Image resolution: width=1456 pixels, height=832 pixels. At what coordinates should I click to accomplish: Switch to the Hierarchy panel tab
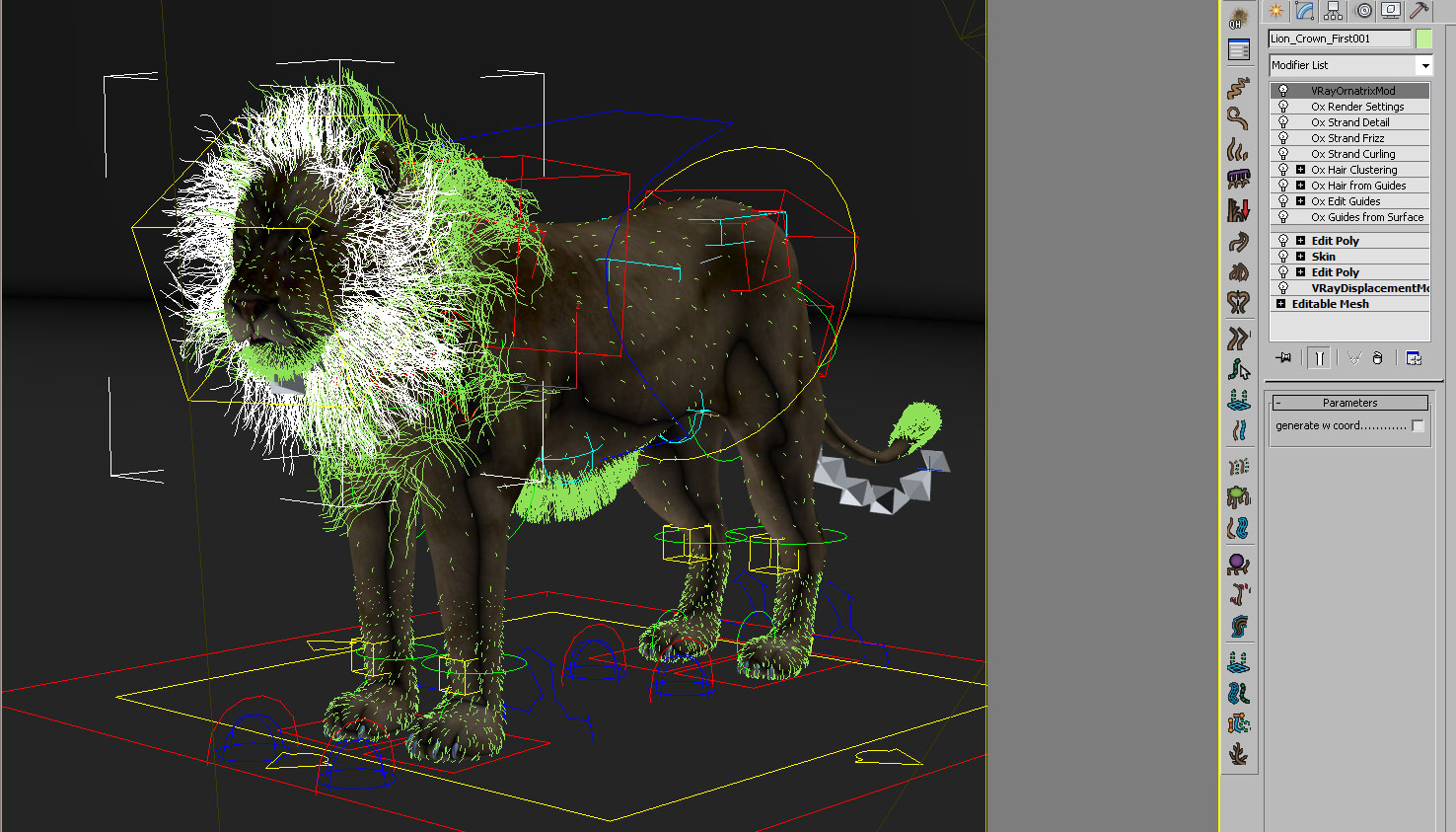[x=1334, y=11]
